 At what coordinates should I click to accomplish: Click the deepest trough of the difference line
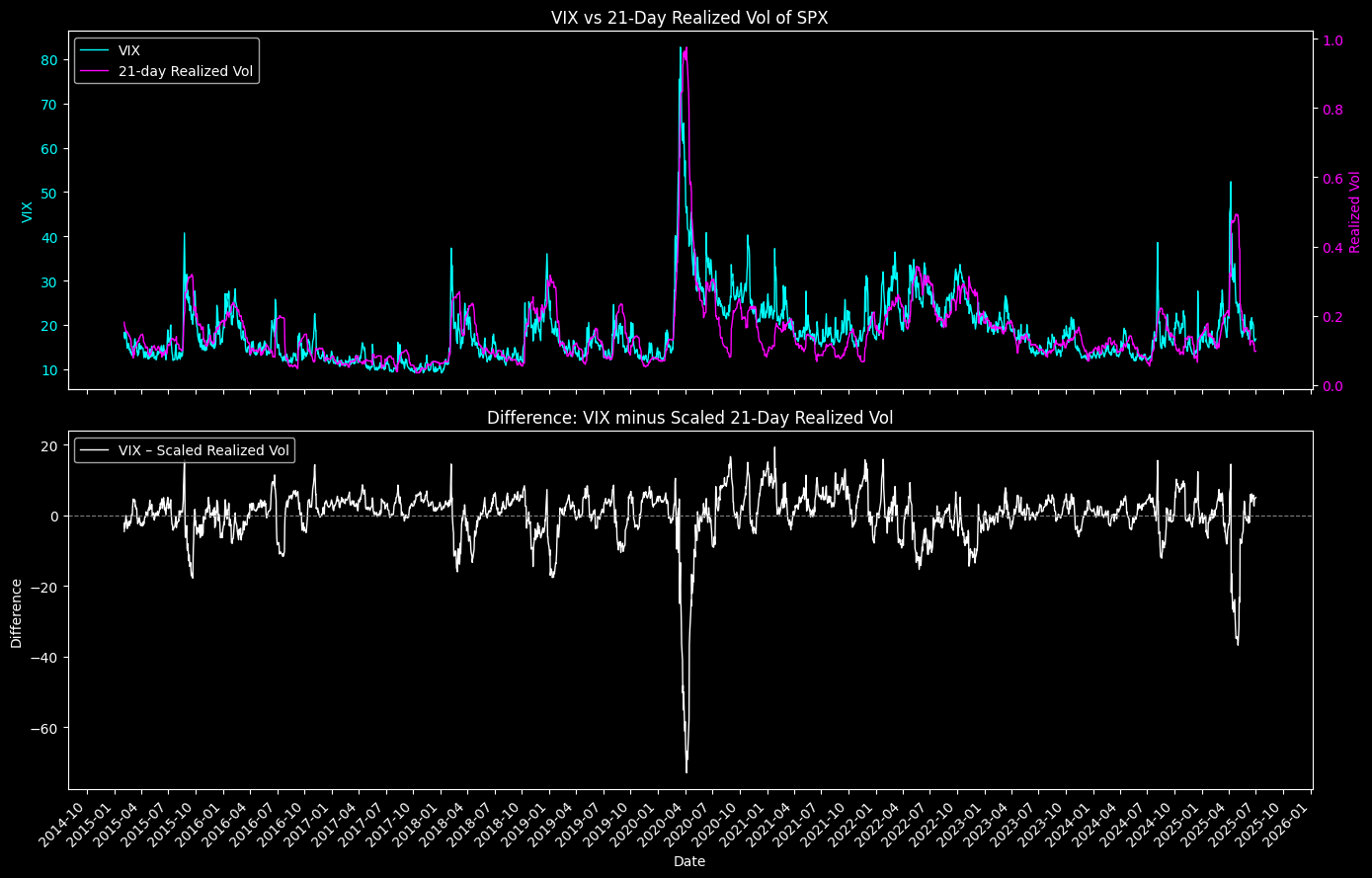point(686,771)
